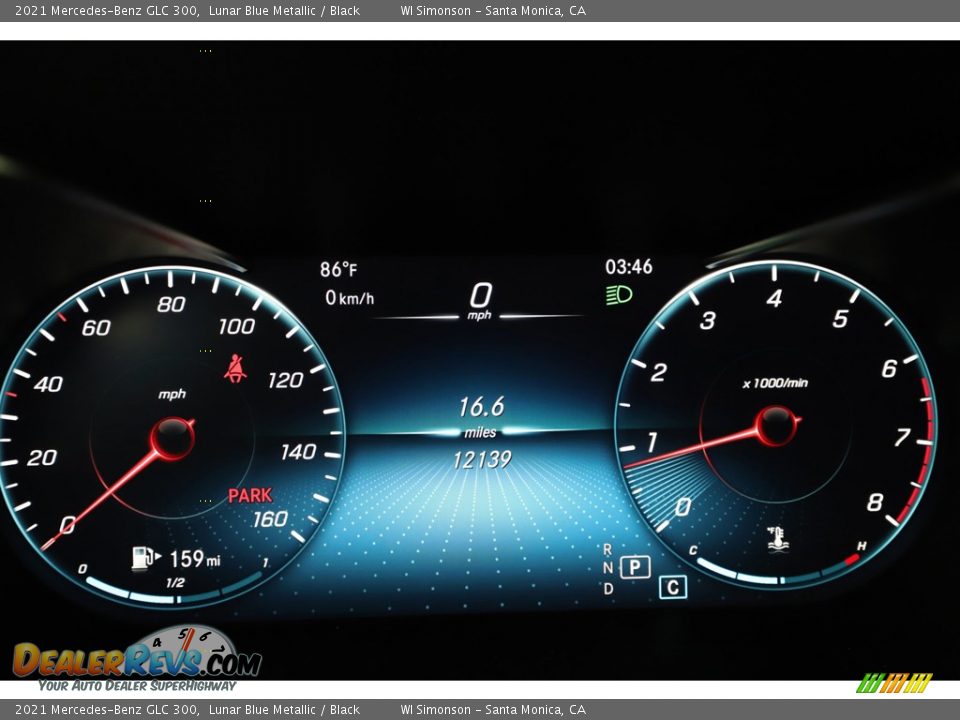Click the 159 mi fuel range
The height and width of the screenshot is (720, 960).
(x=195, y=558)
